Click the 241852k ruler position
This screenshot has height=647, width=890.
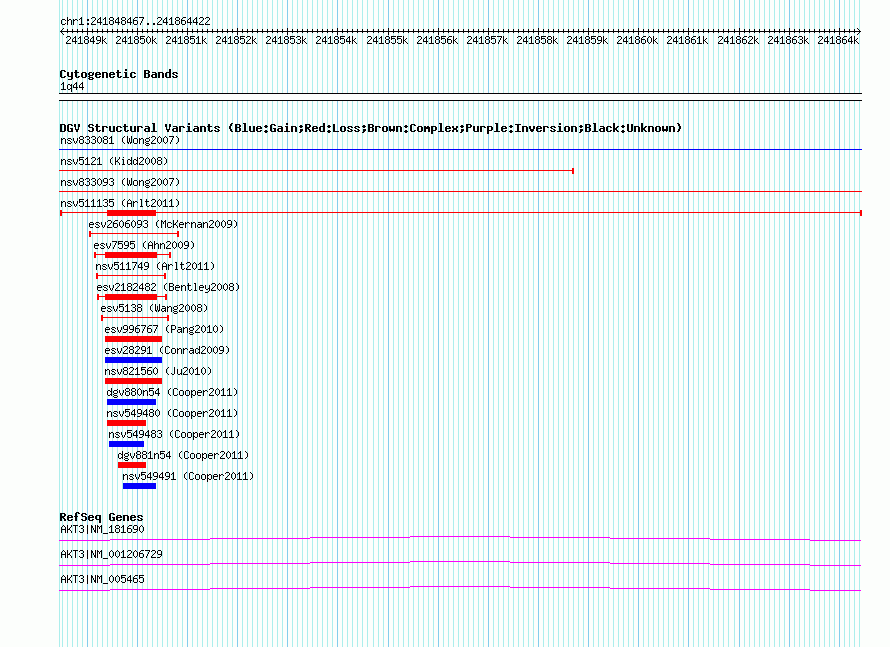coord(236,40)
